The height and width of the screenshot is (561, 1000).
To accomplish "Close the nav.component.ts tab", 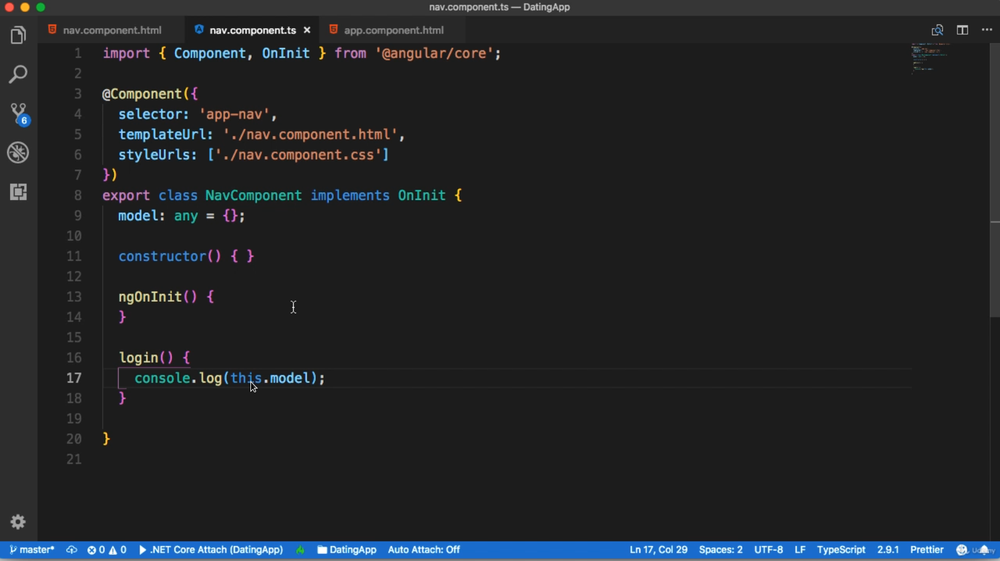I will coord(307,30).
